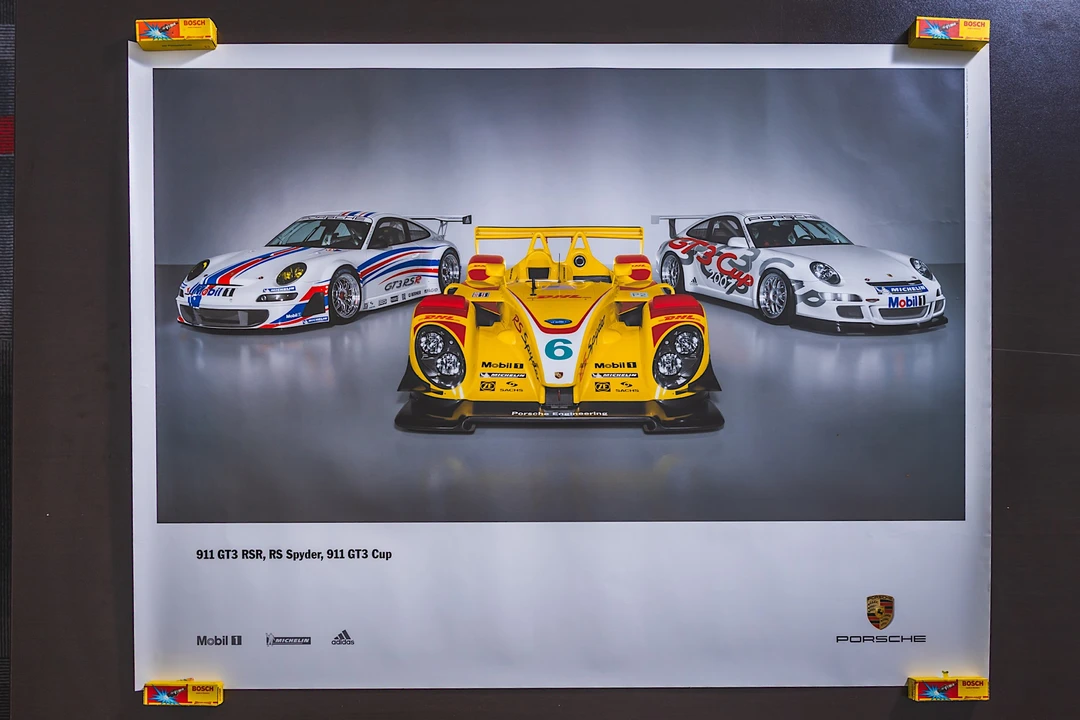The height and width of the screenshot is (720, 1080).
Task: Click the Mobil 1 decal on the left car's hood
Action: [212, 291]
